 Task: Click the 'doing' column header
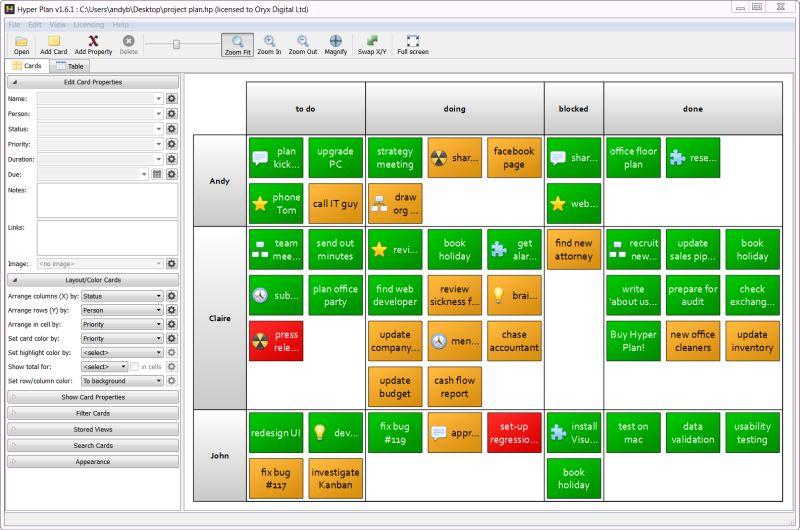pos(455,109)
